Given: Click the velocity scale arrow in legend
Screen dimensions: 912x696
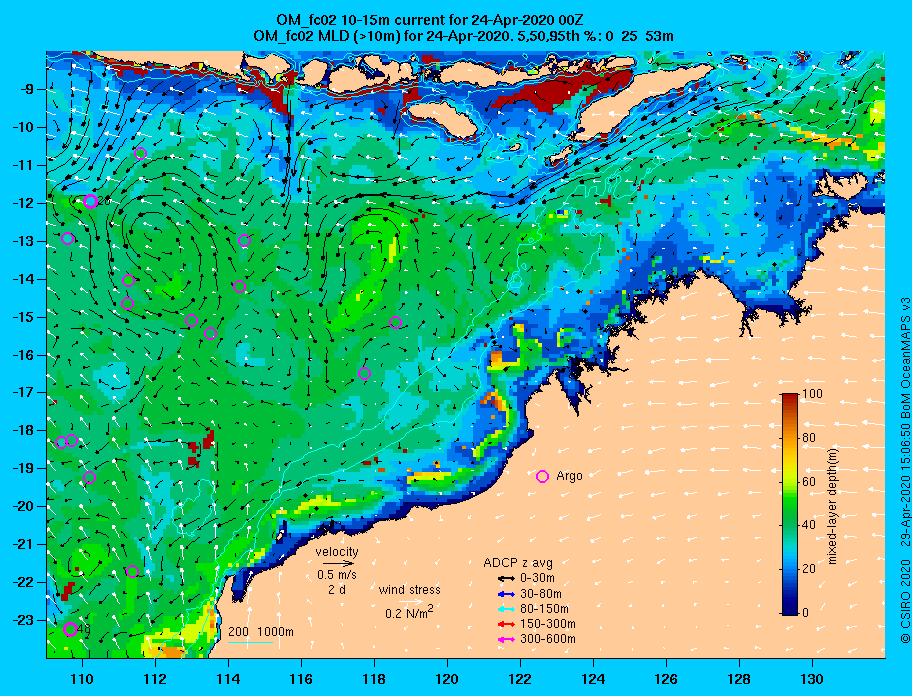Looking at the screenshot, I should [338, 563].
